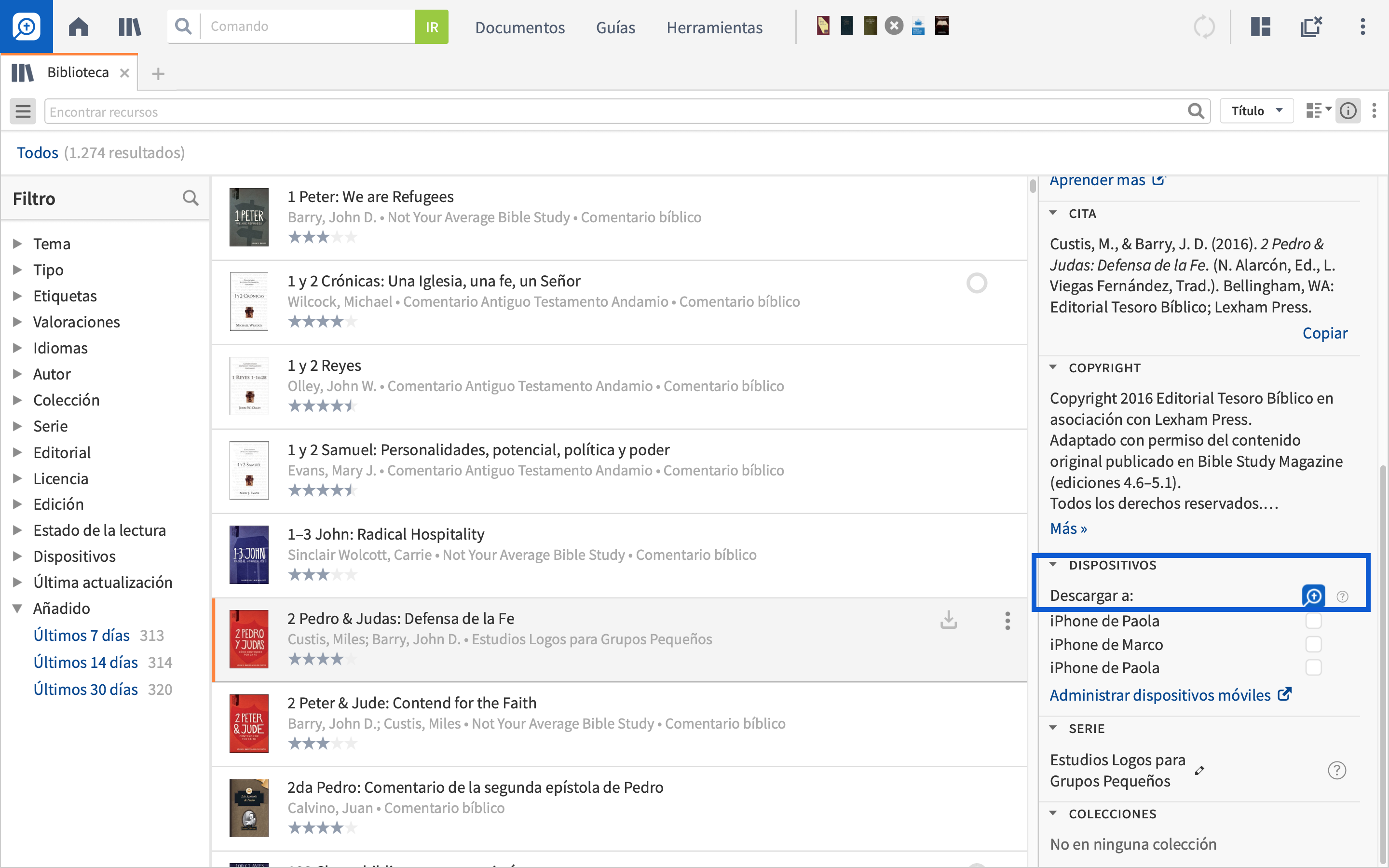
Task: Open the Library icon in the top toolbar
Action: pos(130,27)
